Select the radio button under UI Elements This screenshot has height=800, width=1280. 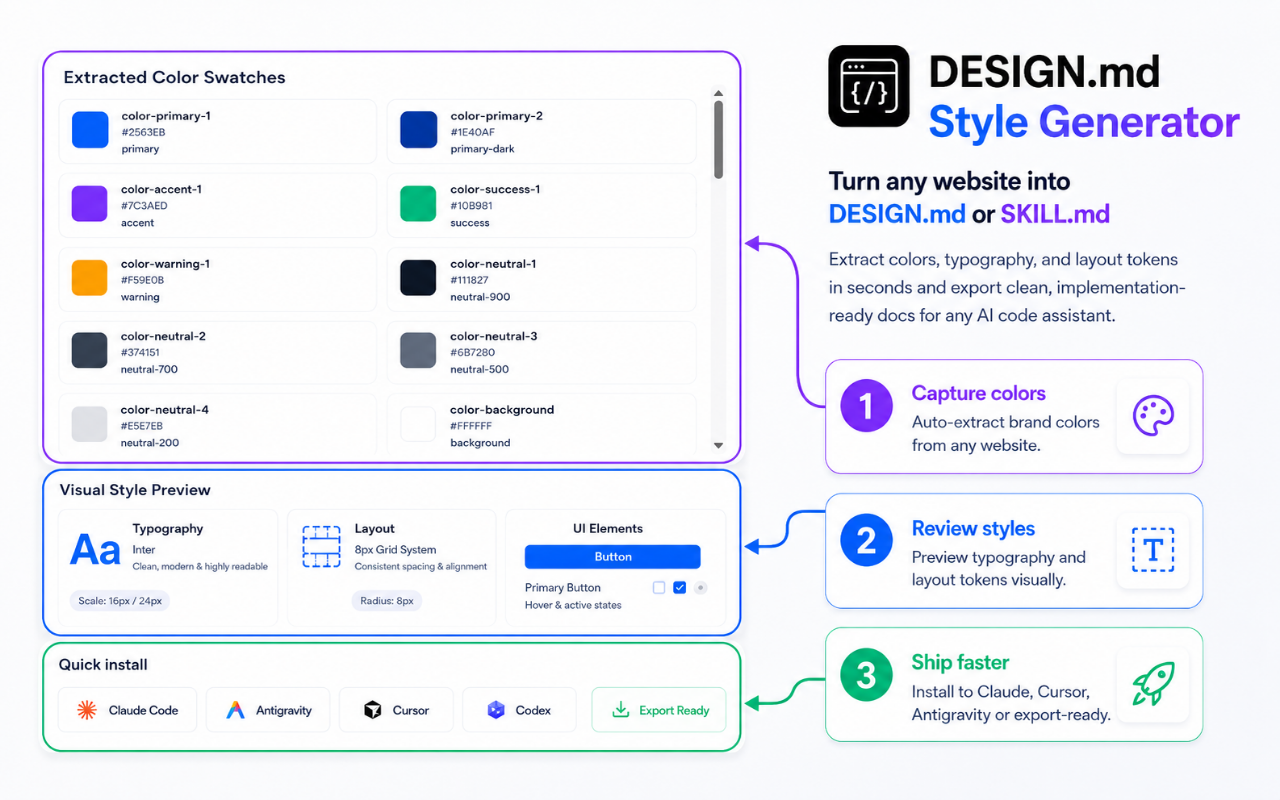point(701,588)
